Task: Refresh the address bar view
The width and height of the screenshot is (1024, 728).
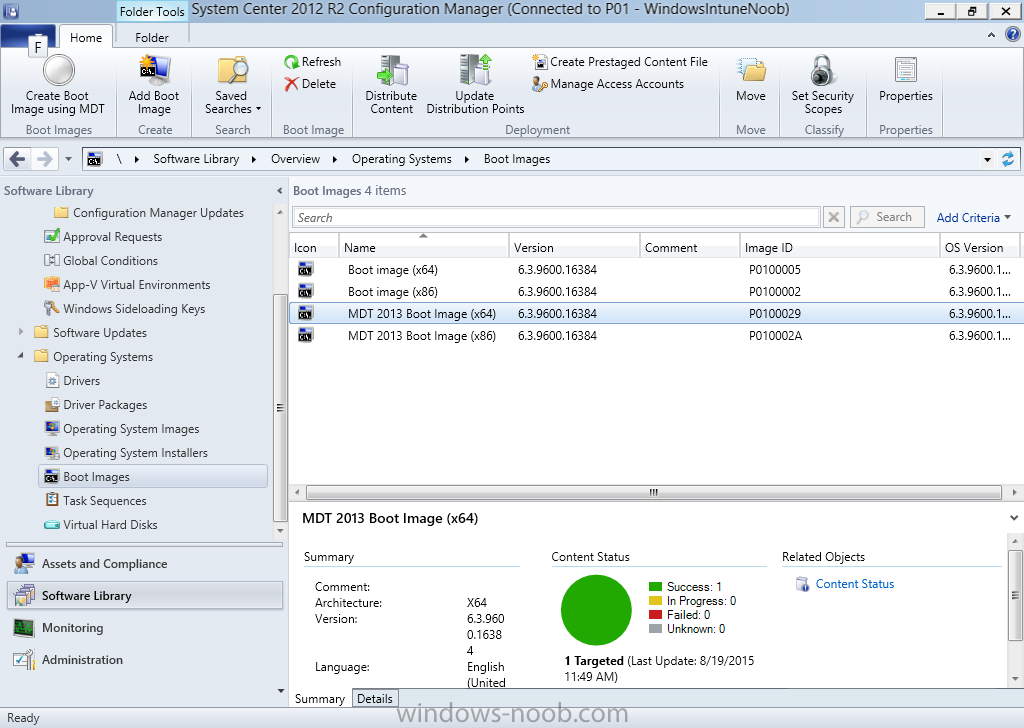Action: [1008, 159]
